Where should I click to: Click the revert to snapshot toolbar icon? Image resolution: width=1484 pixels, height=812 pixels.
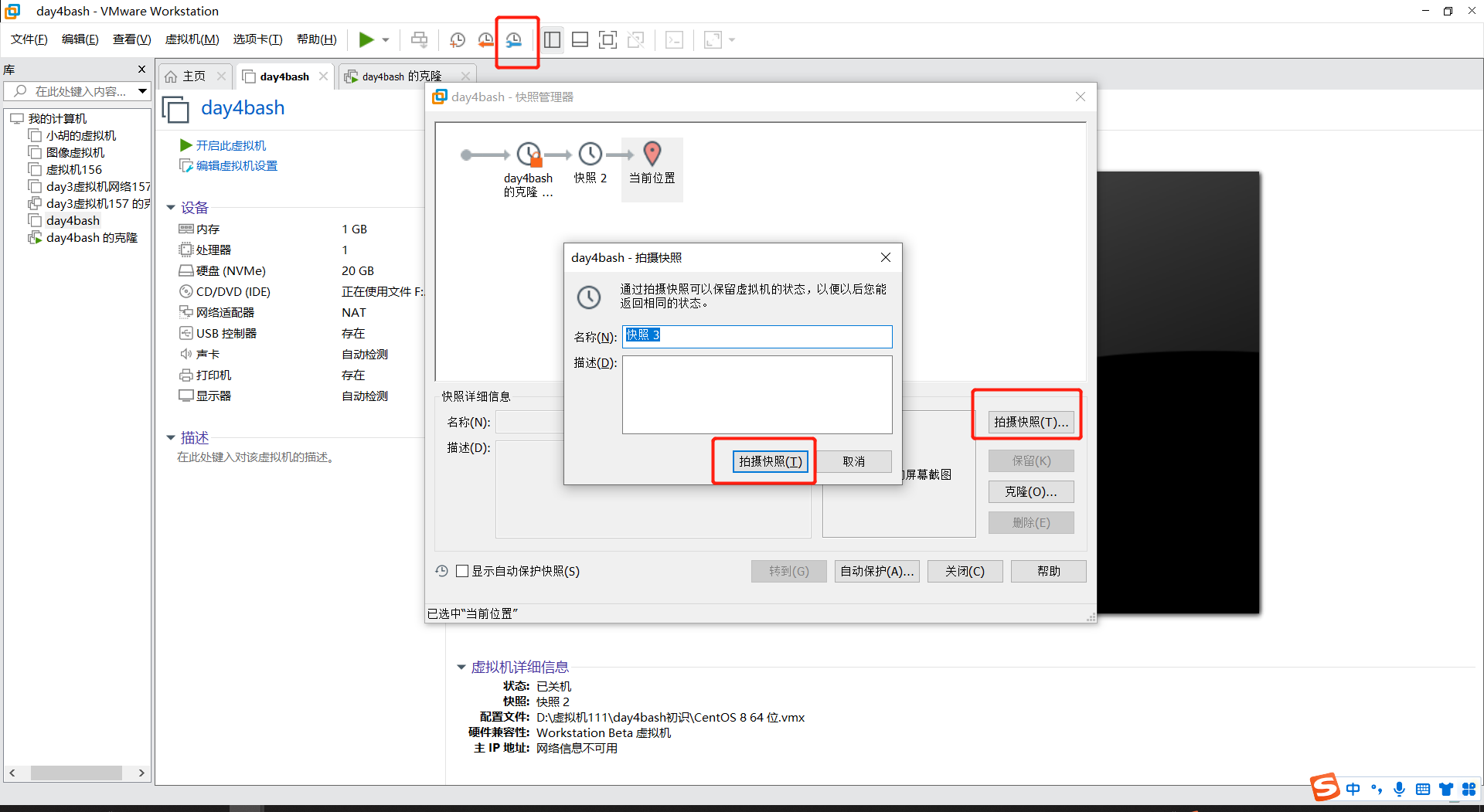point(485,39)
